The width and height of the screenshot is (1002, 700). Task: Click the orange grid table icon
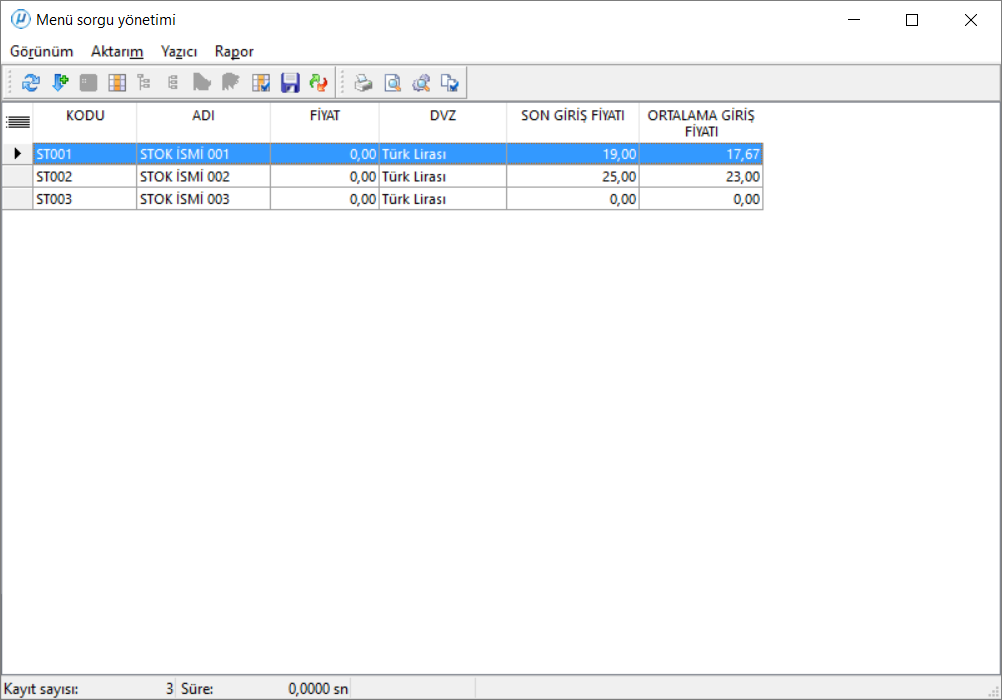coord(117,83)
